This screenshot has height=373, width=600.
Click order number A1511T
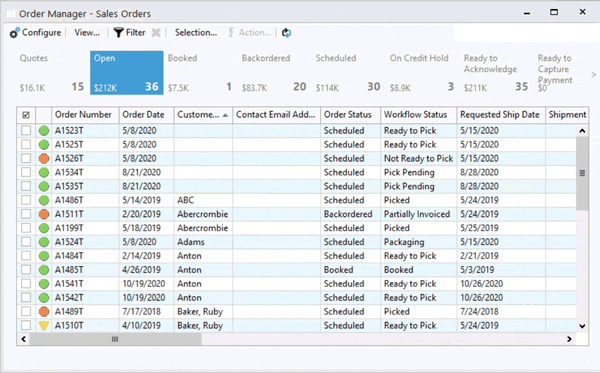69,214
